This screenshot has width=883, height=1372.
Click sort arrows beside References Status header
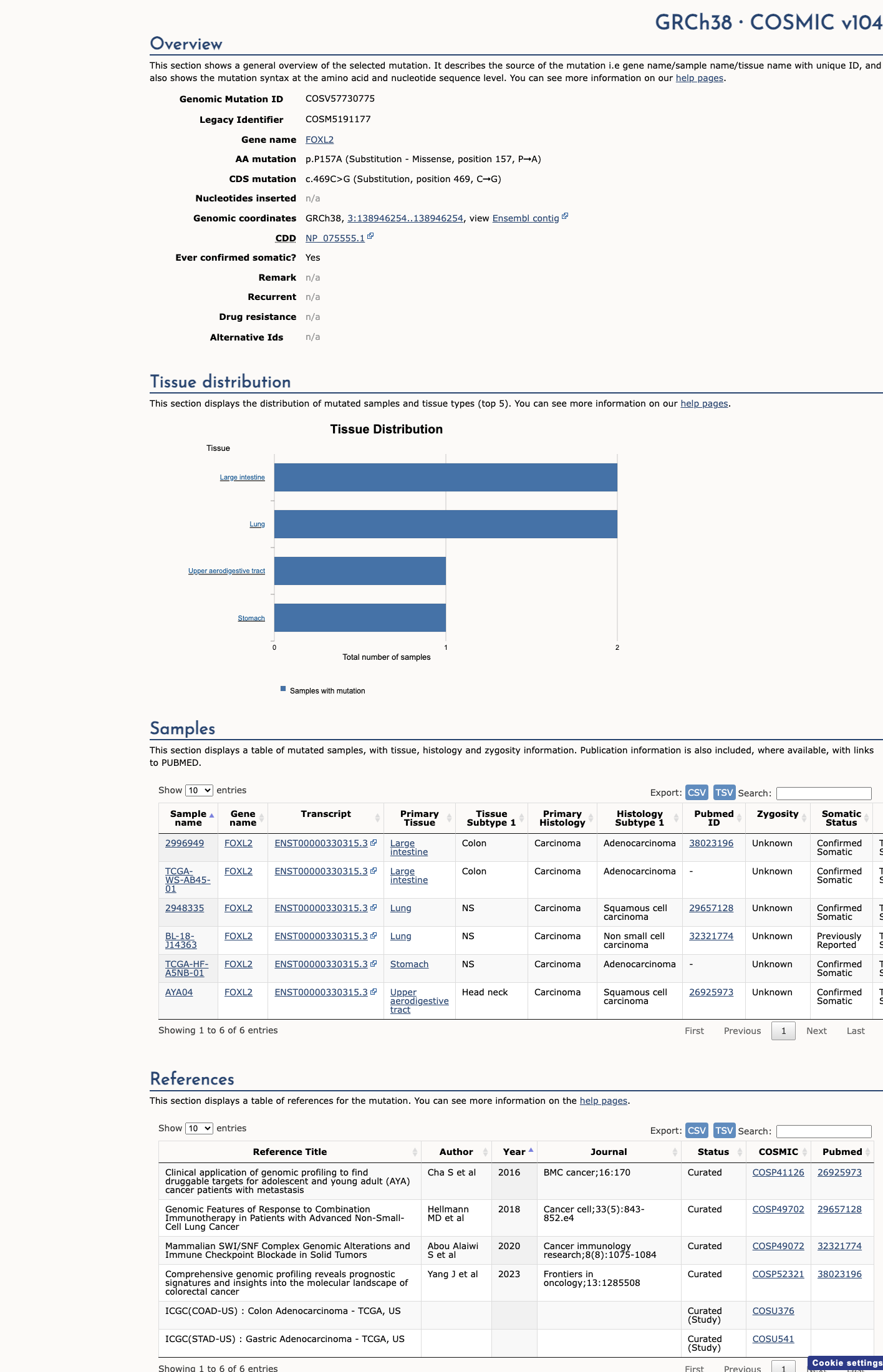(740, 1152)
